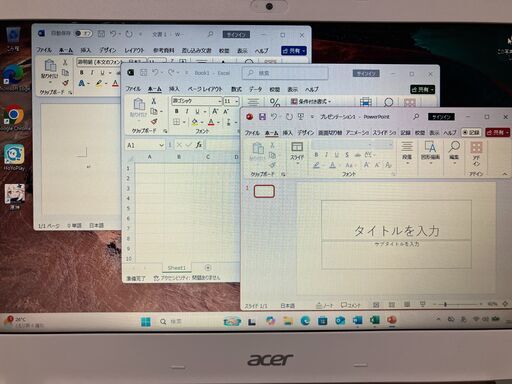The height and width of the screenshot is (384, 512).
Task: Click Excel bold B button
Action: pyautogui.click(x=176, y=111)
